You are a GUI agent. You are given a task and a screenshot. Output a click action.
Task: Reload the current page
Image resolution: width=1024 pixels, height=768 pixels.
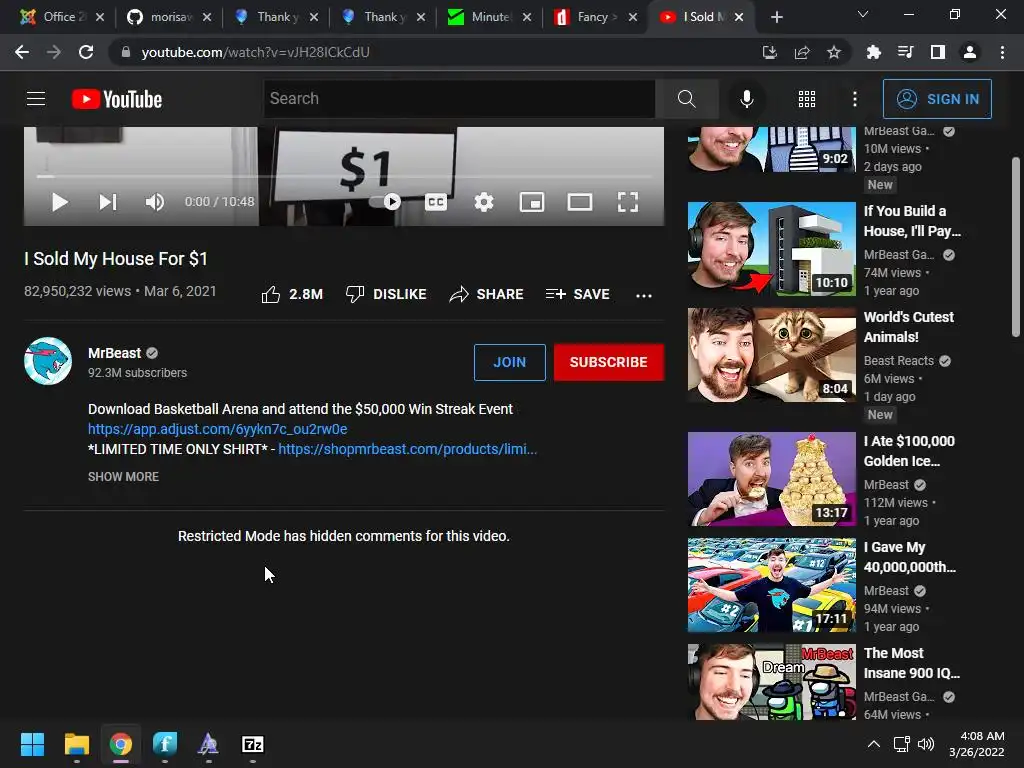[86, 52]
